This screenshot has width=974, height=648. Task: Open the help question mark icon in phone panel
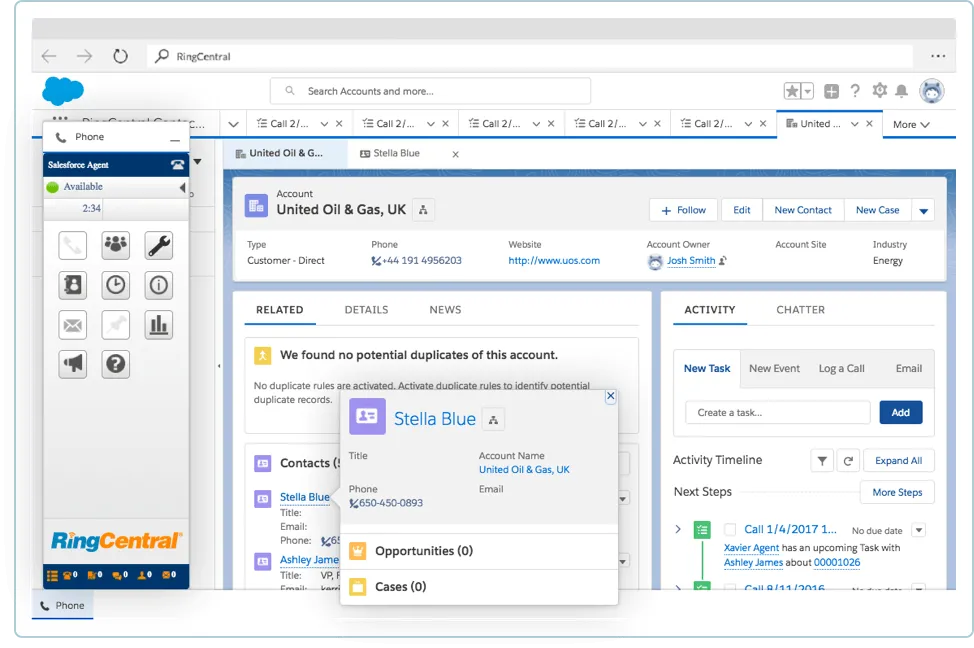click(116, 364)
